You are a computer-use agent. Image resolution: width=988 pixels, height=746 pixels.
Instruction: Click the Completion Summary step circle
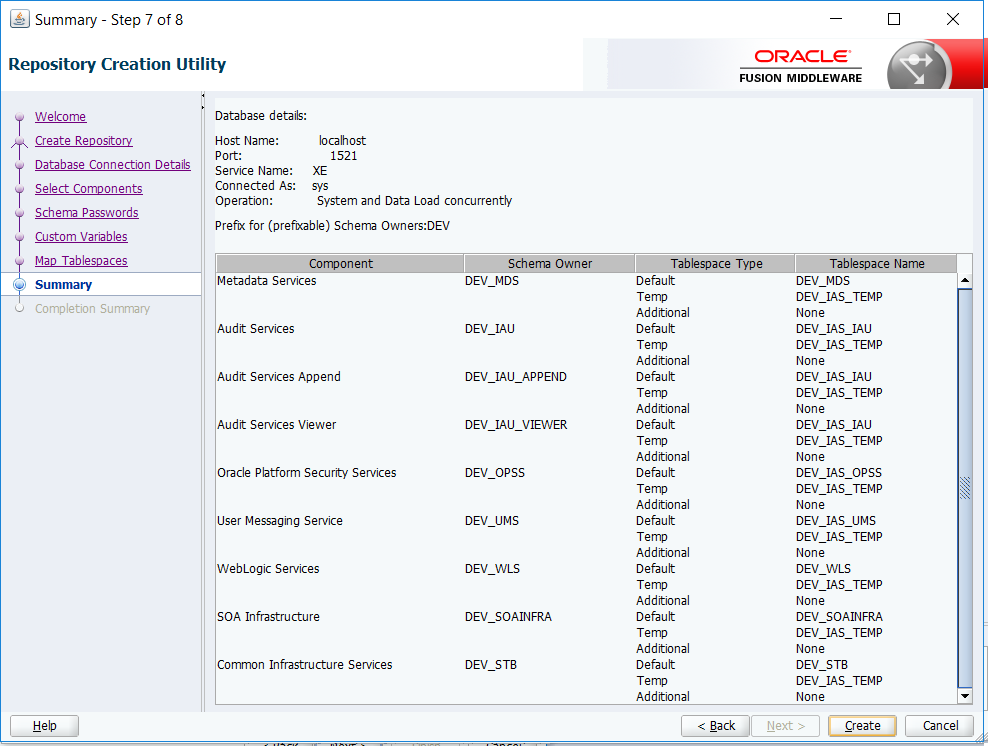click(19, 308)
